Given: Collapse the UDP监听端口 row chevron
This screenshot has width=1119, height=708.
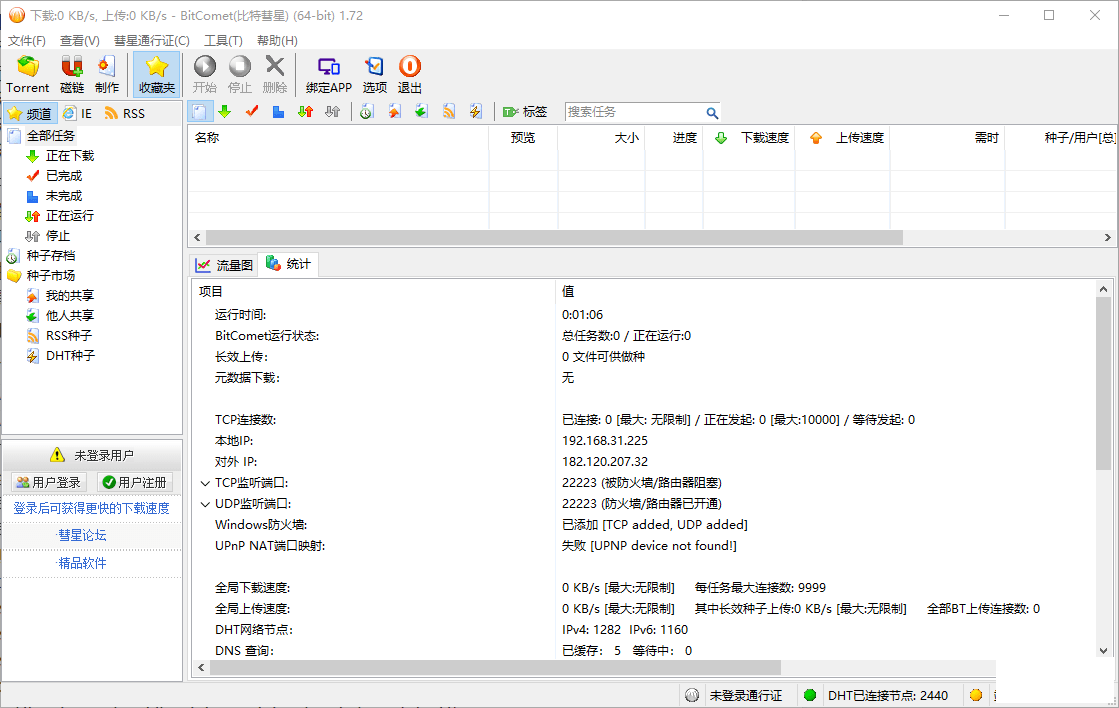Looking at the screenshot, I should pyautogui.click(x=206, y=505).
